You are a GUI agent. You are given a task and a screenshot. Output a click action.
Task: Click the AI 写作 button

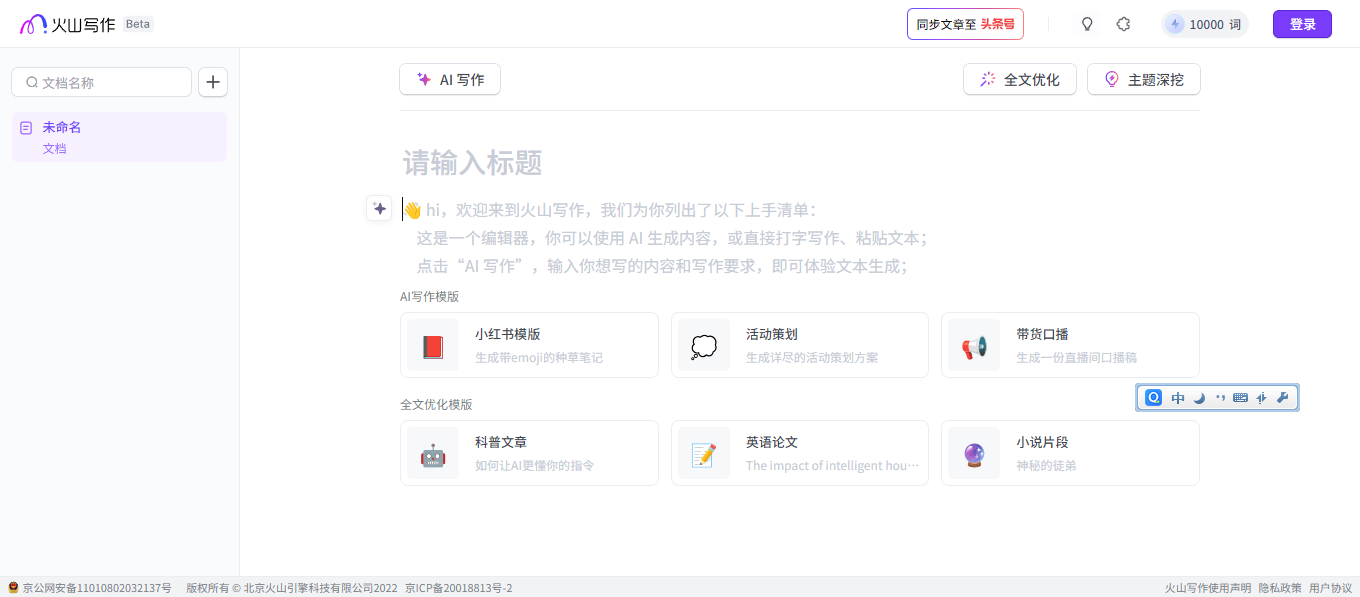click(x=450, y=80)
